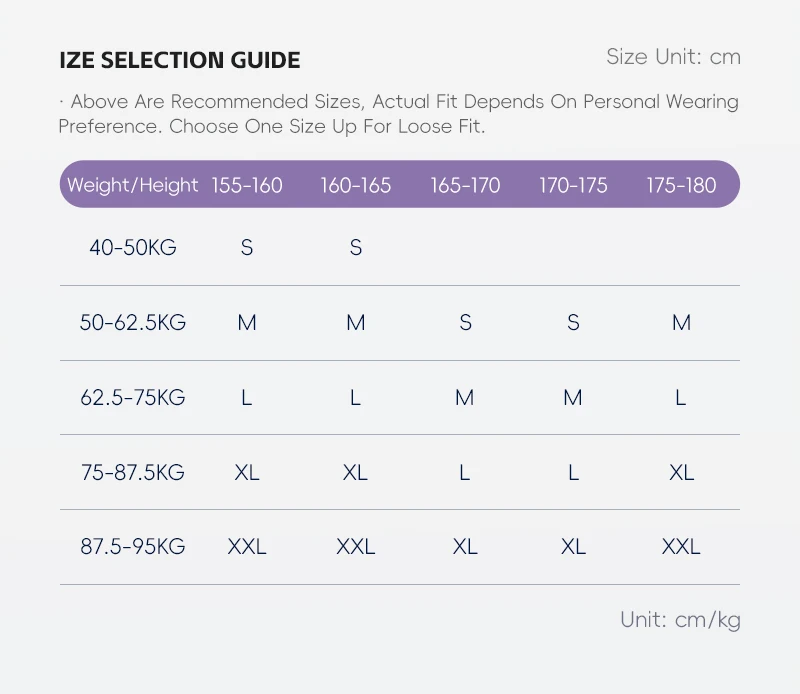Click the recommended sizes note paragraph

click(398, 114)
